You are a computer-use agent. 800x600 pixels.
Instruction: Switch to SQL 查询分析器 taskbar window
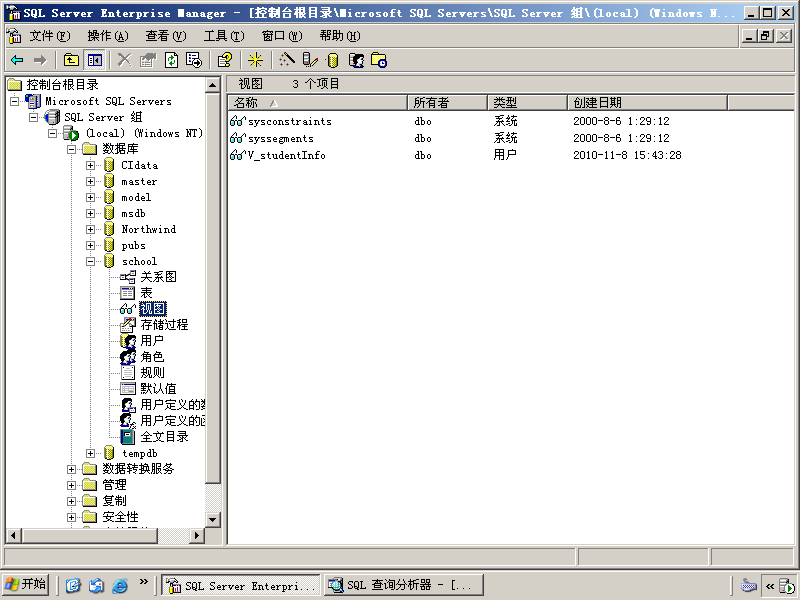(x=404, y=585)
